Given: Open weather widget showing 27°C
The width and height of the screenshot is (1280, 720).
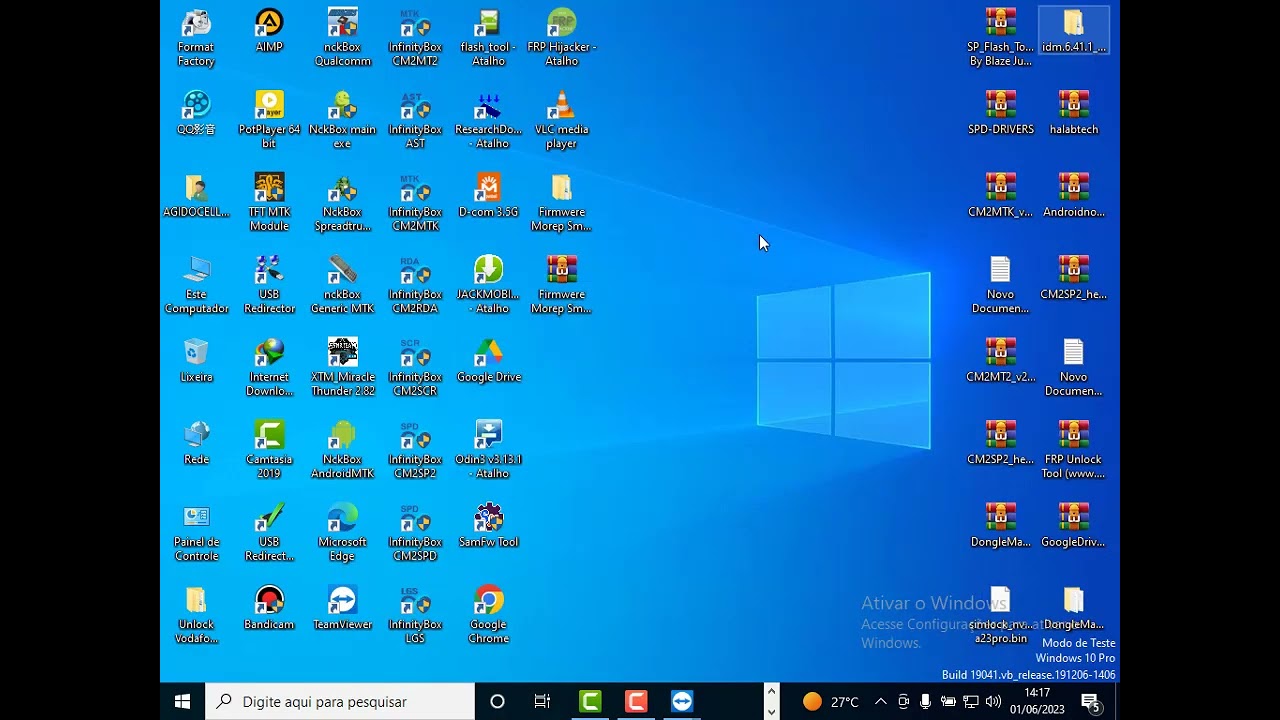Looking at the screenshot, I should (831, 702).
